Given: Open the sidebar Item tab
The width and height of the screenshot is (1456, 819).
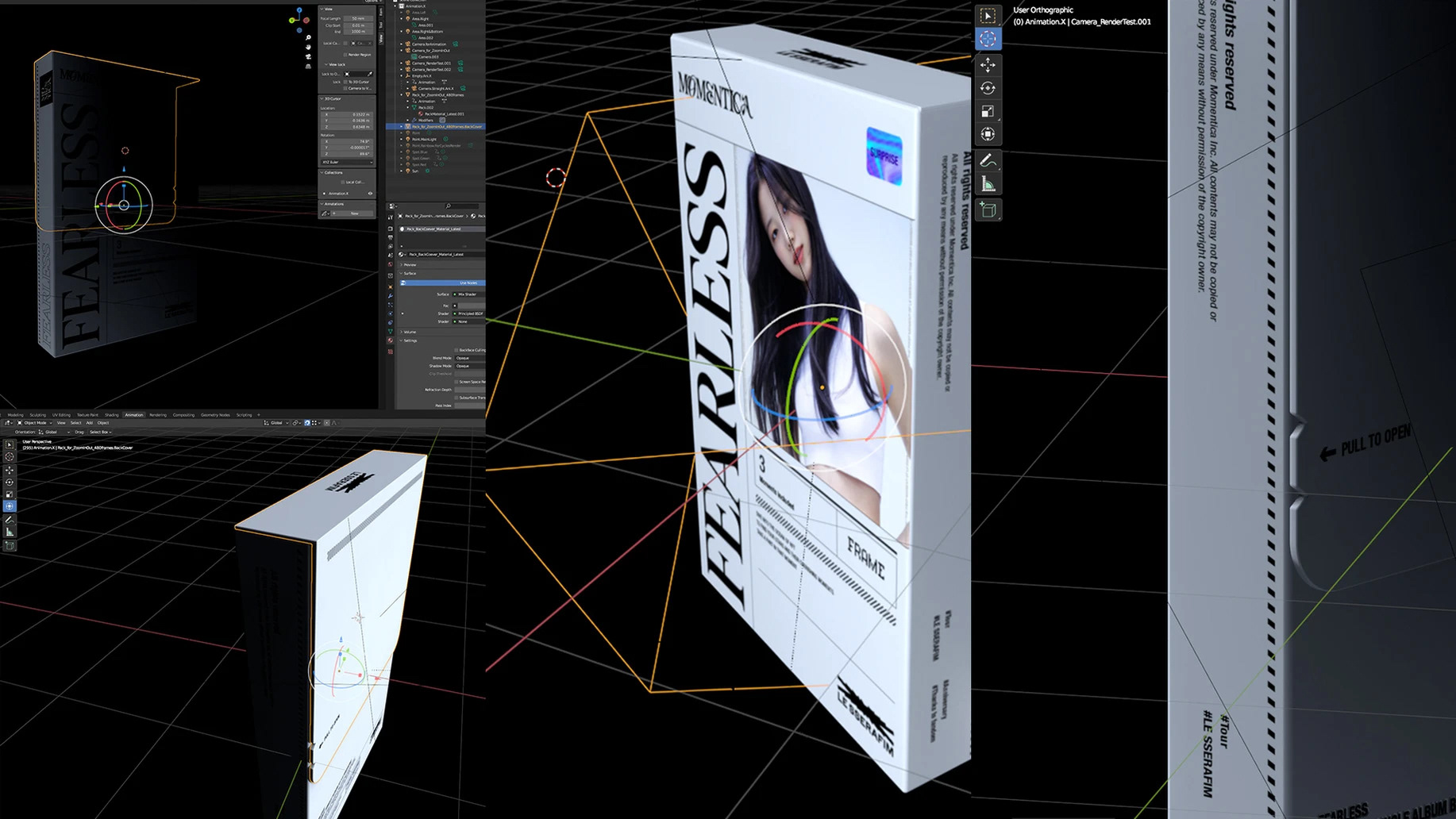Looking at the screenshot, I should pos(381,12).
